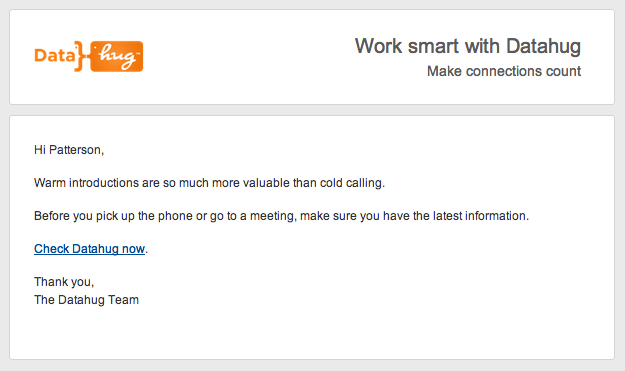Click the word 'Datahug' in the header title
This screenshot has width=625, height=371.
tap(543, 47)
